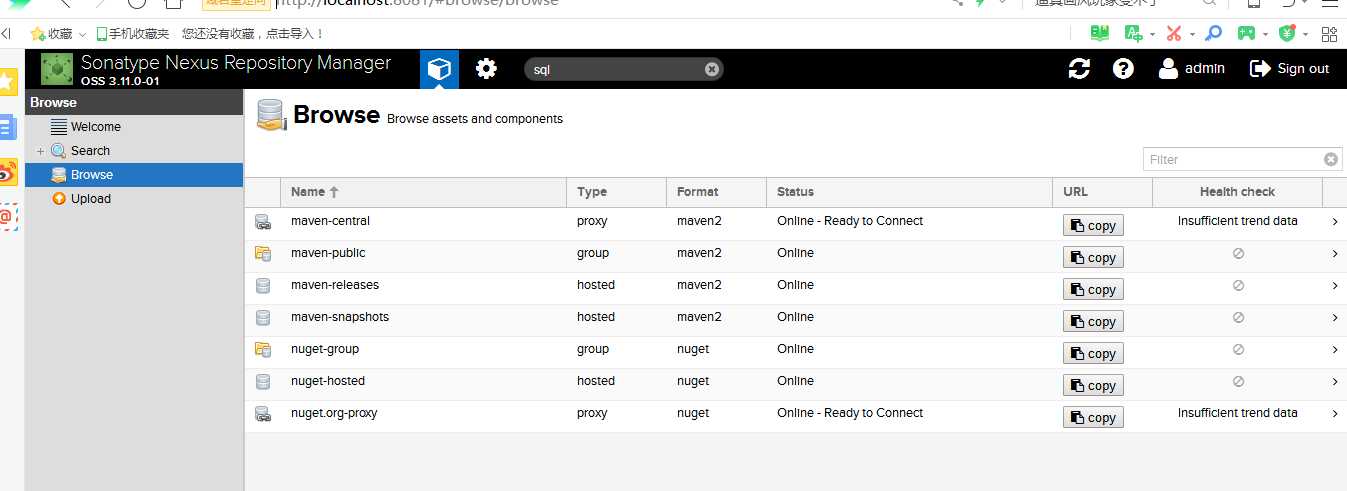Sort by the Name column header
This screenshot has width=1347, height=491.
tap(424, 192)
